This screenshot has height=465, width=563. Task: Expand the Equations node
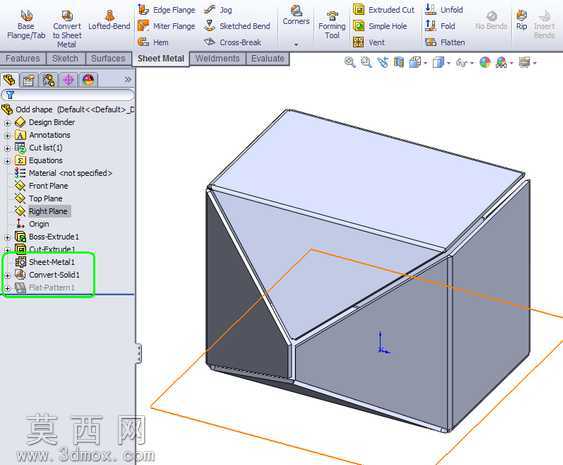point(7,161)
